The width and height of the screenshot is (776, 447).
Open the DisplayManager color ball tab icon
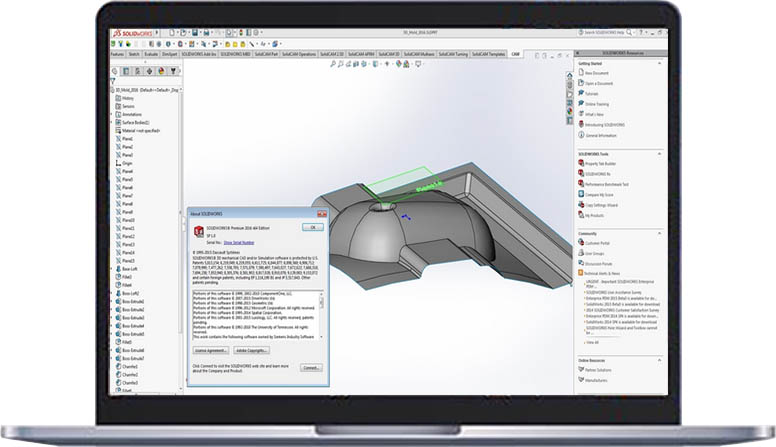coord(161,71)
